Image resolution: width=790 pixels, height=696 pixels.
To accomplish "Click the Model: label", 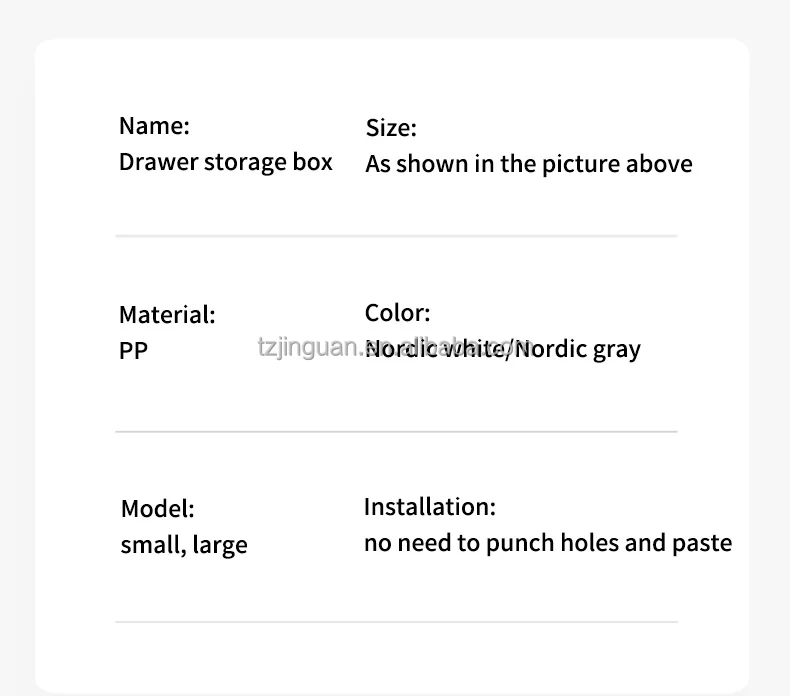I will 158,508.
